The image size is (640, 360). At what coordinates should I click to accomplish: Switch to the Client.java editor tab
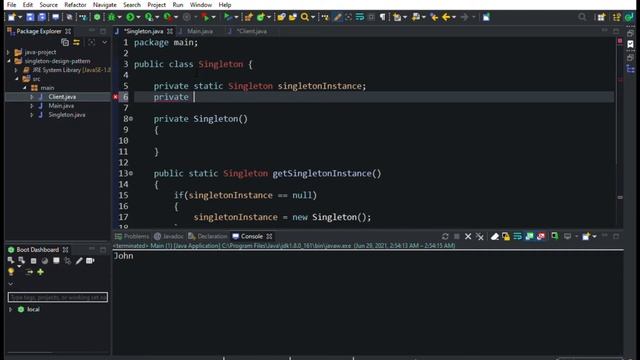click(251, 31)
